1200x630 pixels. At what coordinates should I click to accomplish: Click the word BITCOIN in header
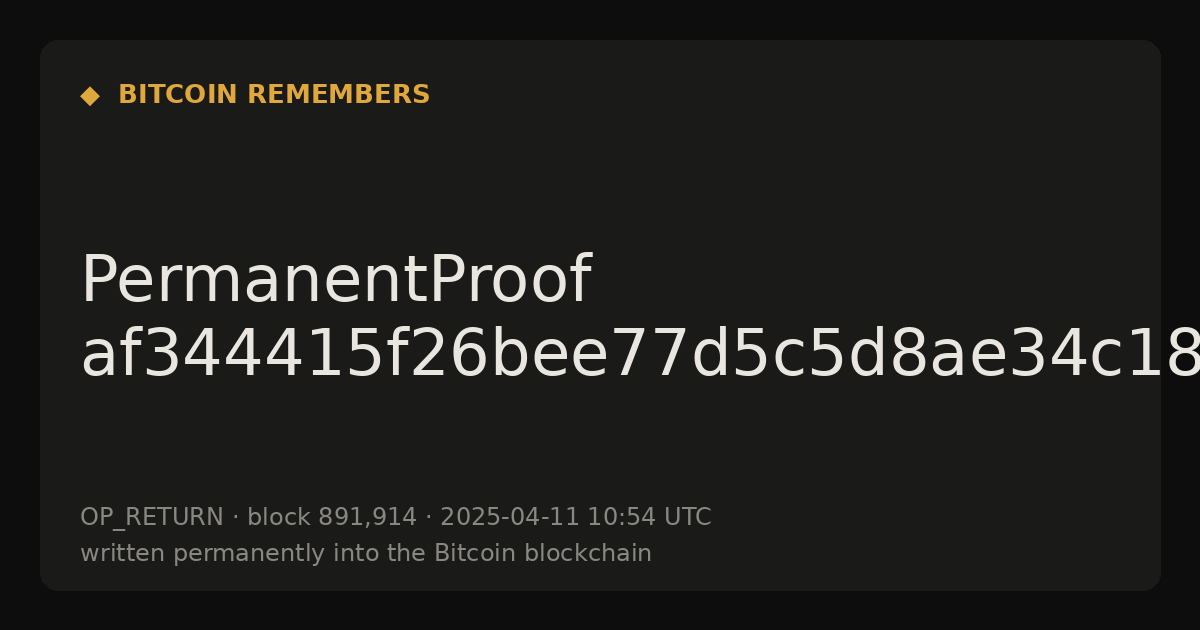click(x=178, y=95)
